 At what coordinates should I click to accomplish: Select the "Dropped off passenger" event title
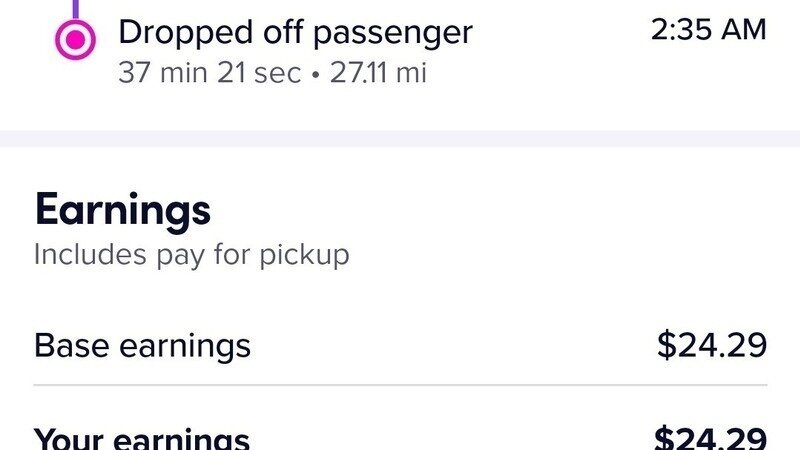(x=295, y=33)
